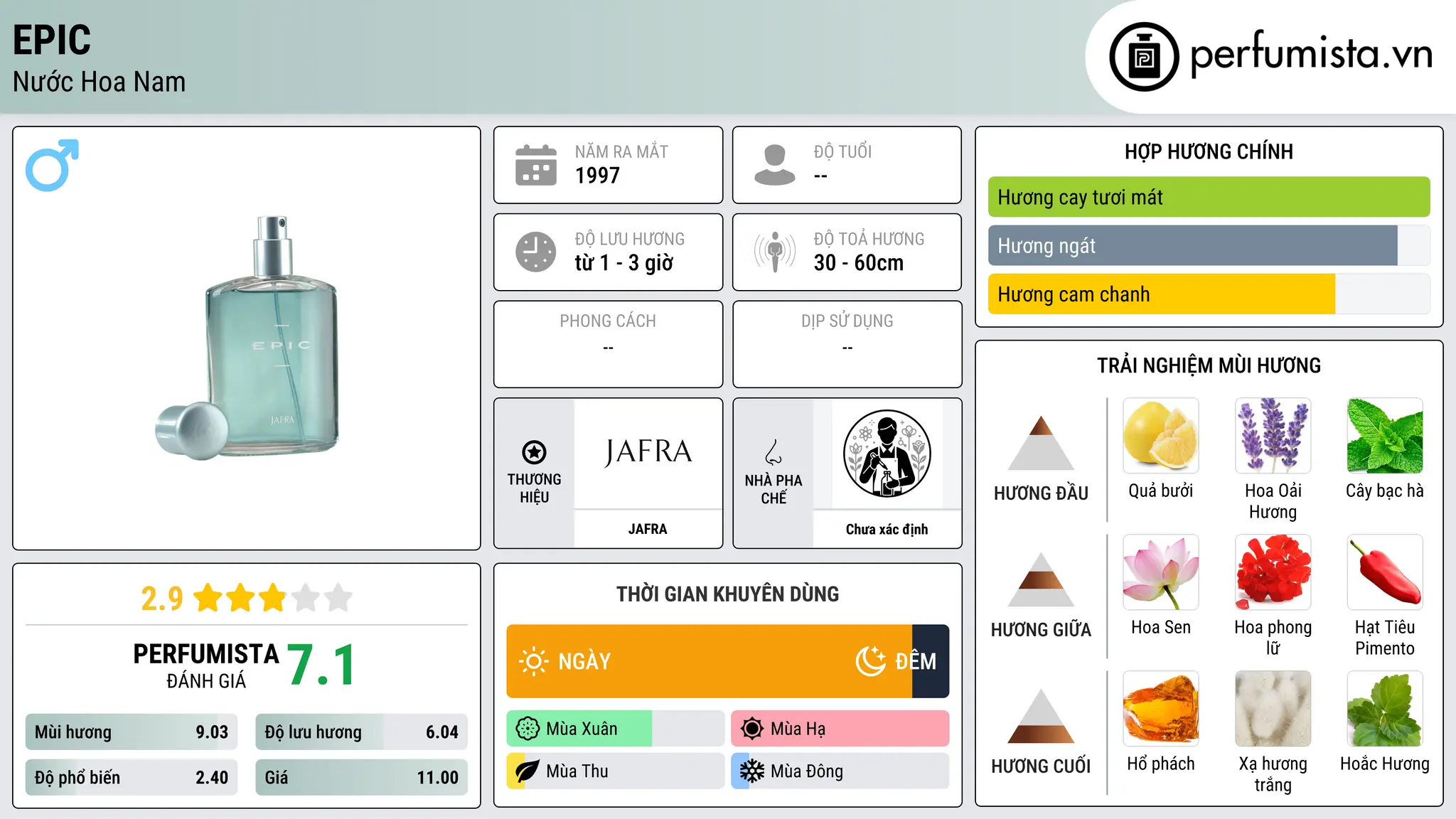Click the Nước Hoa Nam subtitle
Image resolution: width=1456 pixels, height=819 pixels.
[x=100, y=82]
